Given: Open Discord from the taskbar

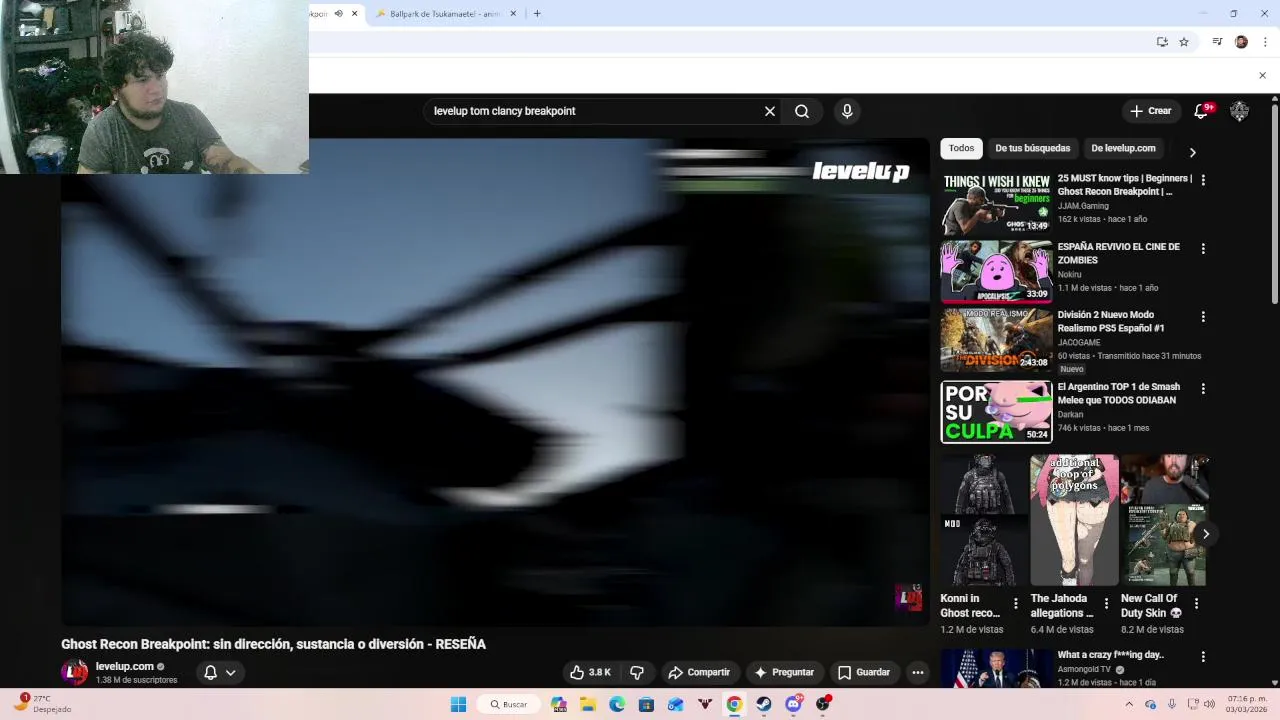Looking at the screenshot, I should pyautogui.click(x=794, y=704).
